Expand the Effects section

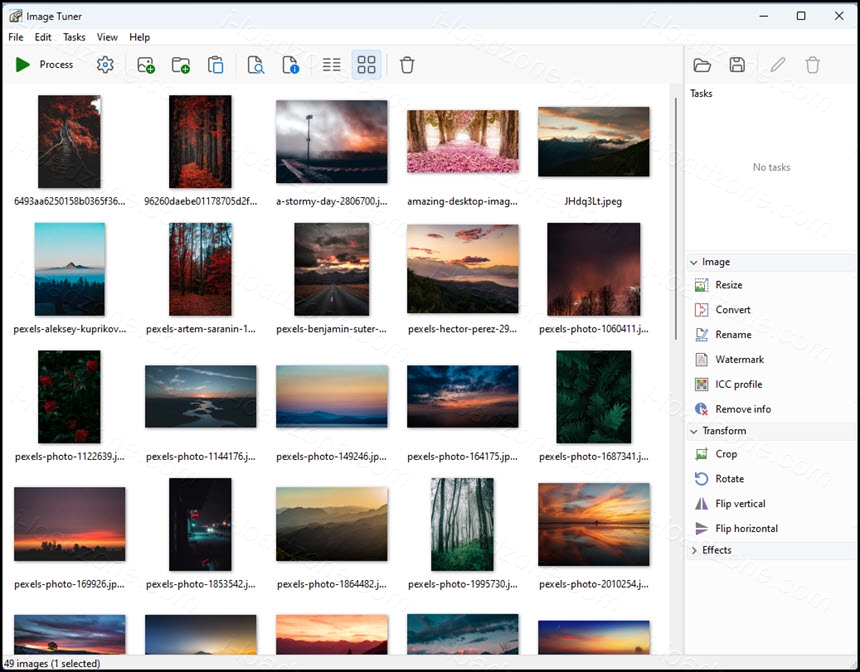(694, 550)
